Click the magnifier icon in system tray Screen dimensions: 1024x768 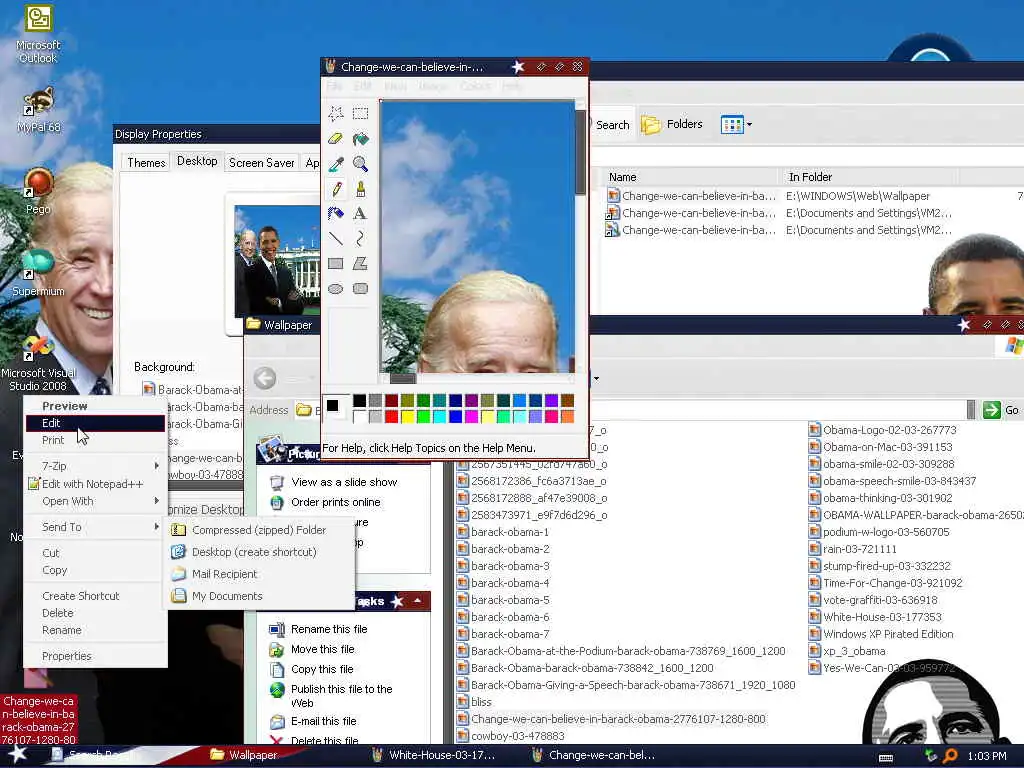950,756
